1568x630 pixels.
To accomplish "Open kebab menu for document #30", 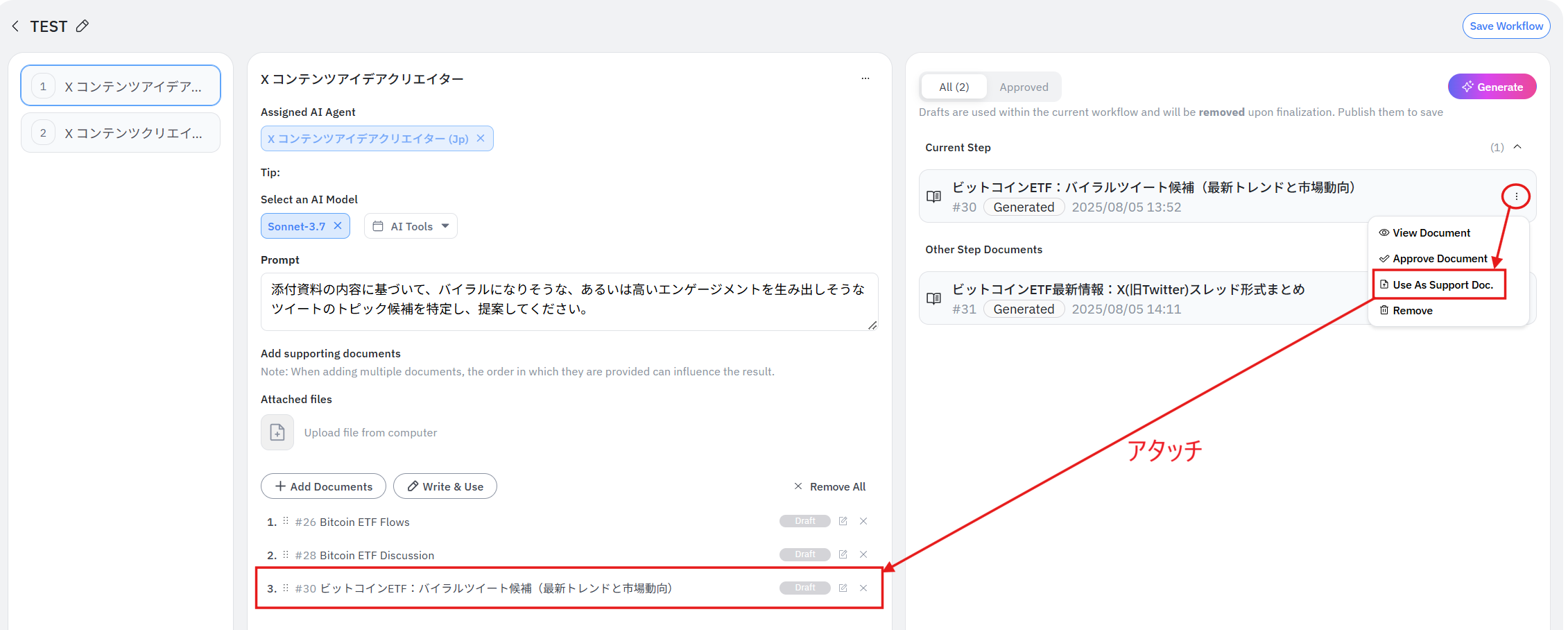I will pos(1516,196).
